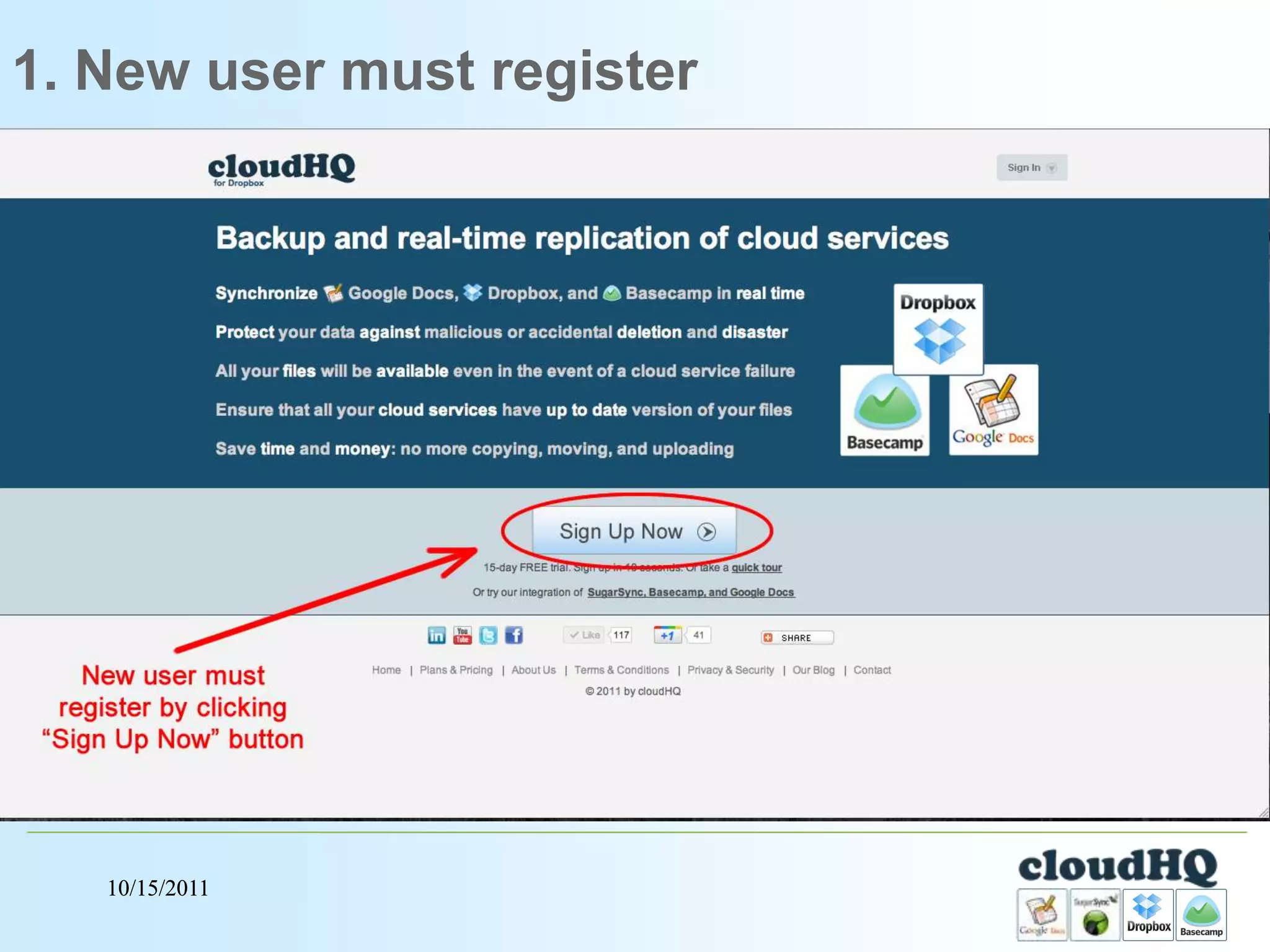Viewport: 1270px width, 952px height.
Task: Expand the Sign In dropdown
Action: 1031,167
